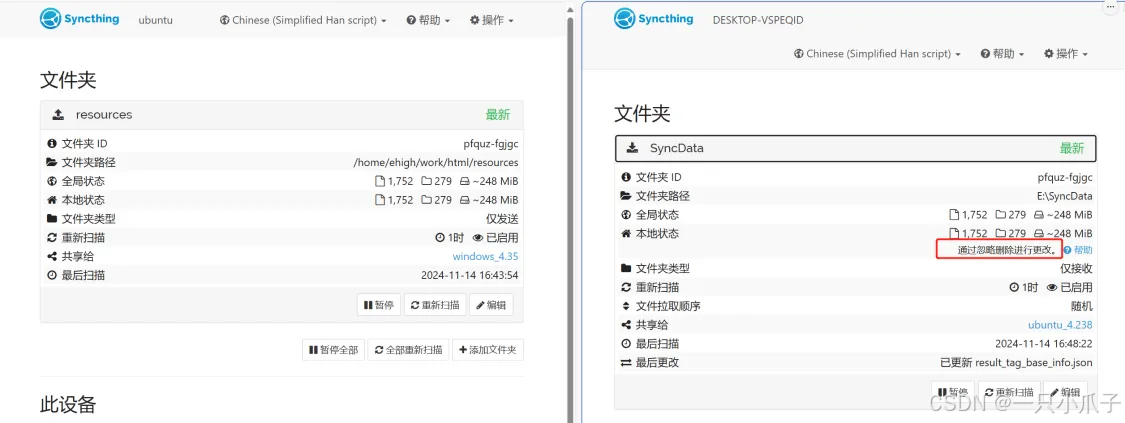Screen dimensions: 1125x423
Task: Click info icon beside 文件夹 ID in DESKTOP window
Action: click(626, 177)
